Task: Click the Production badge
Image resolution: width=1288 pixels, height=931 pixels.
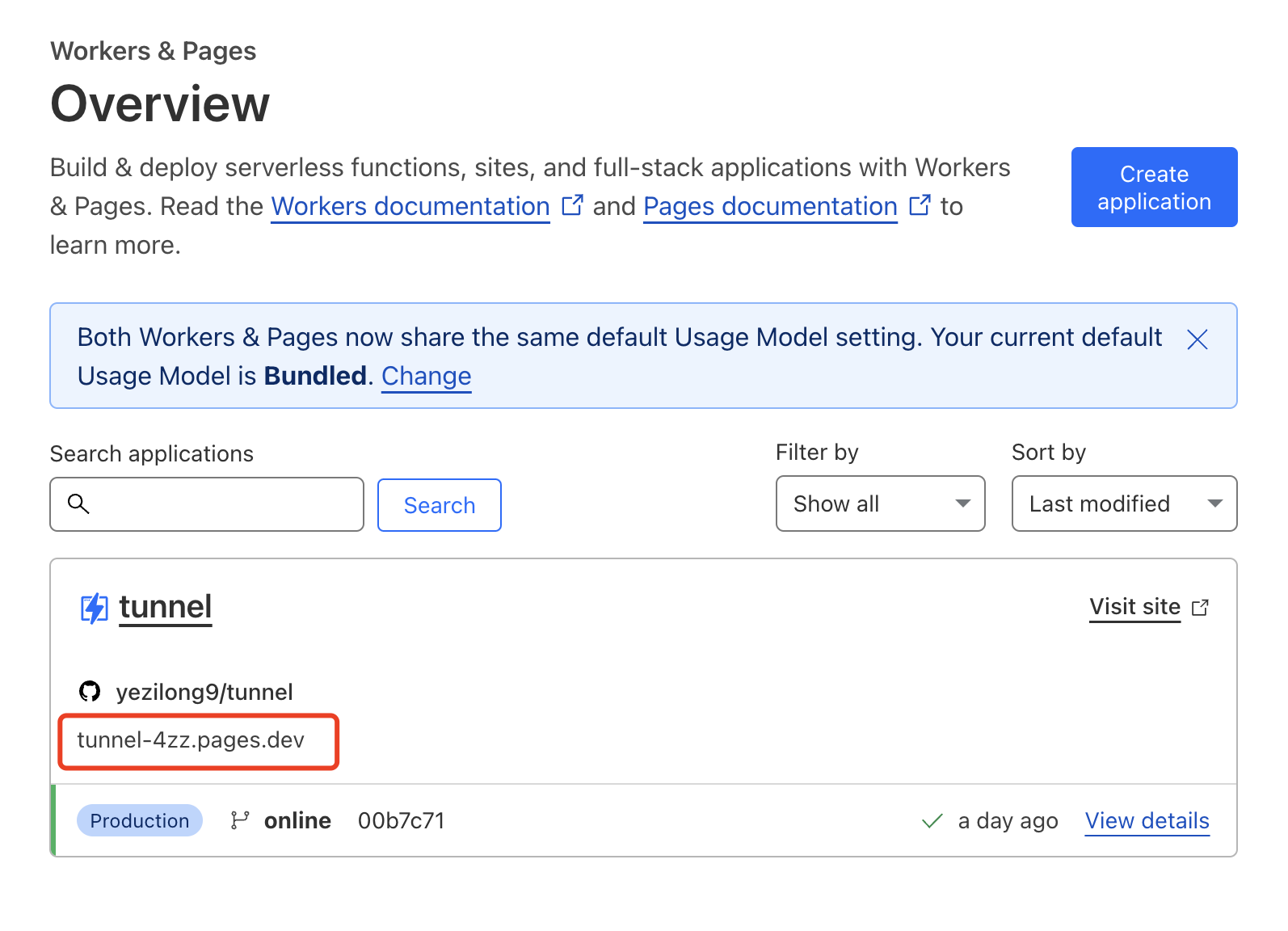Action: point(140,821)
